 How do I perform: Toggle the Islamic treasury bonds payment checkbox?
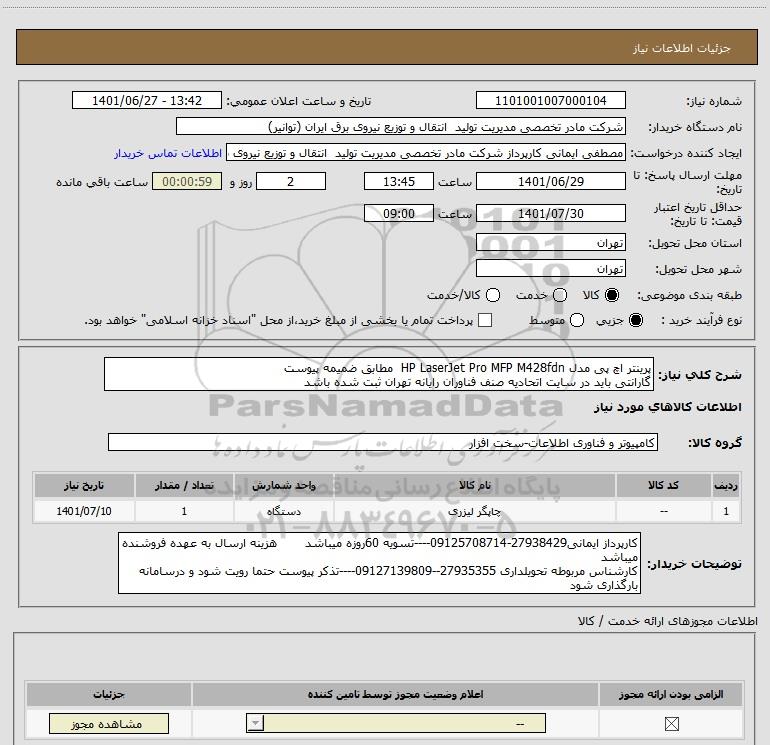pos(485,320)
